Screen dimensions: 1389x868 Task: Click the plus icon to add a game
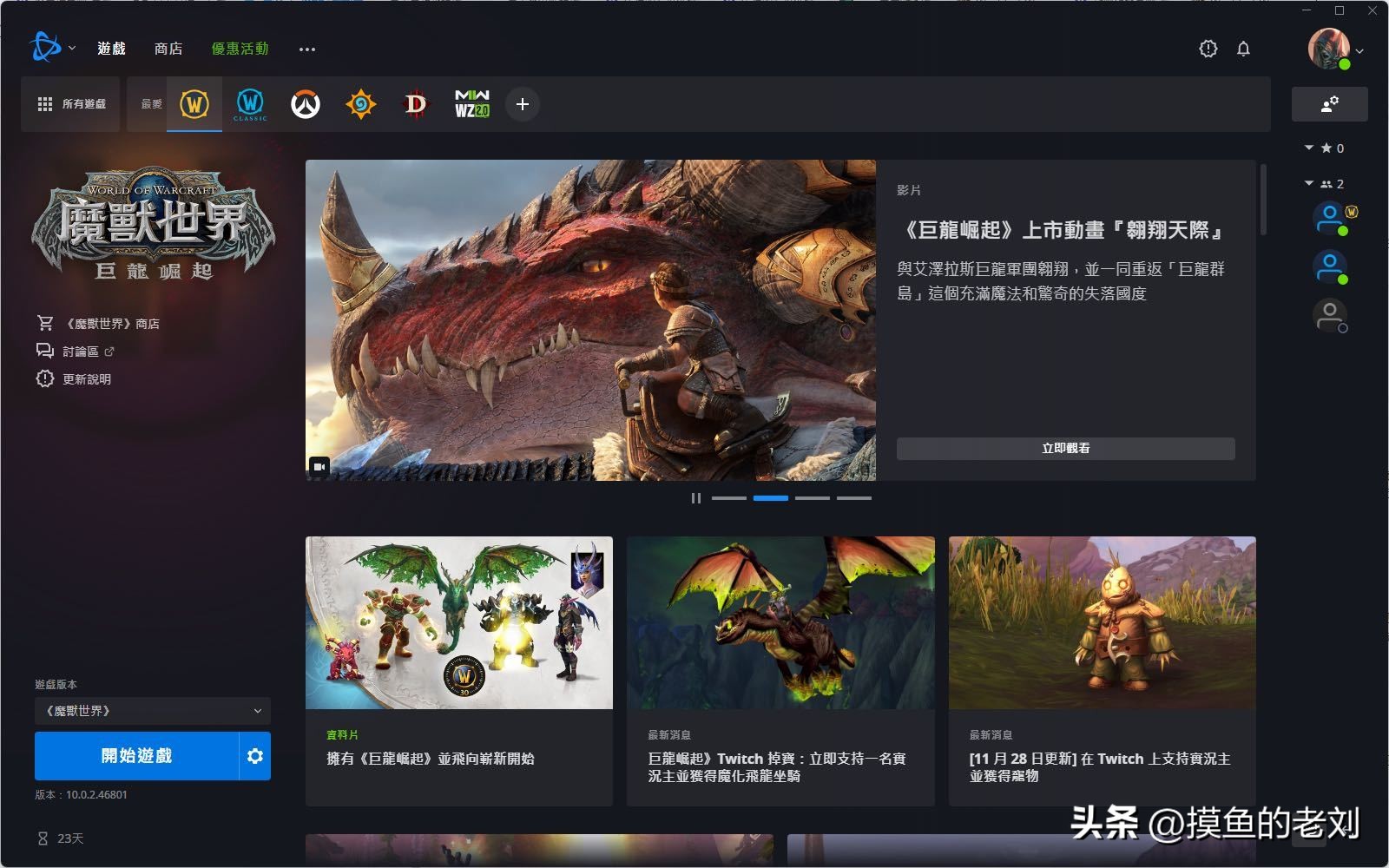[522, 104]
